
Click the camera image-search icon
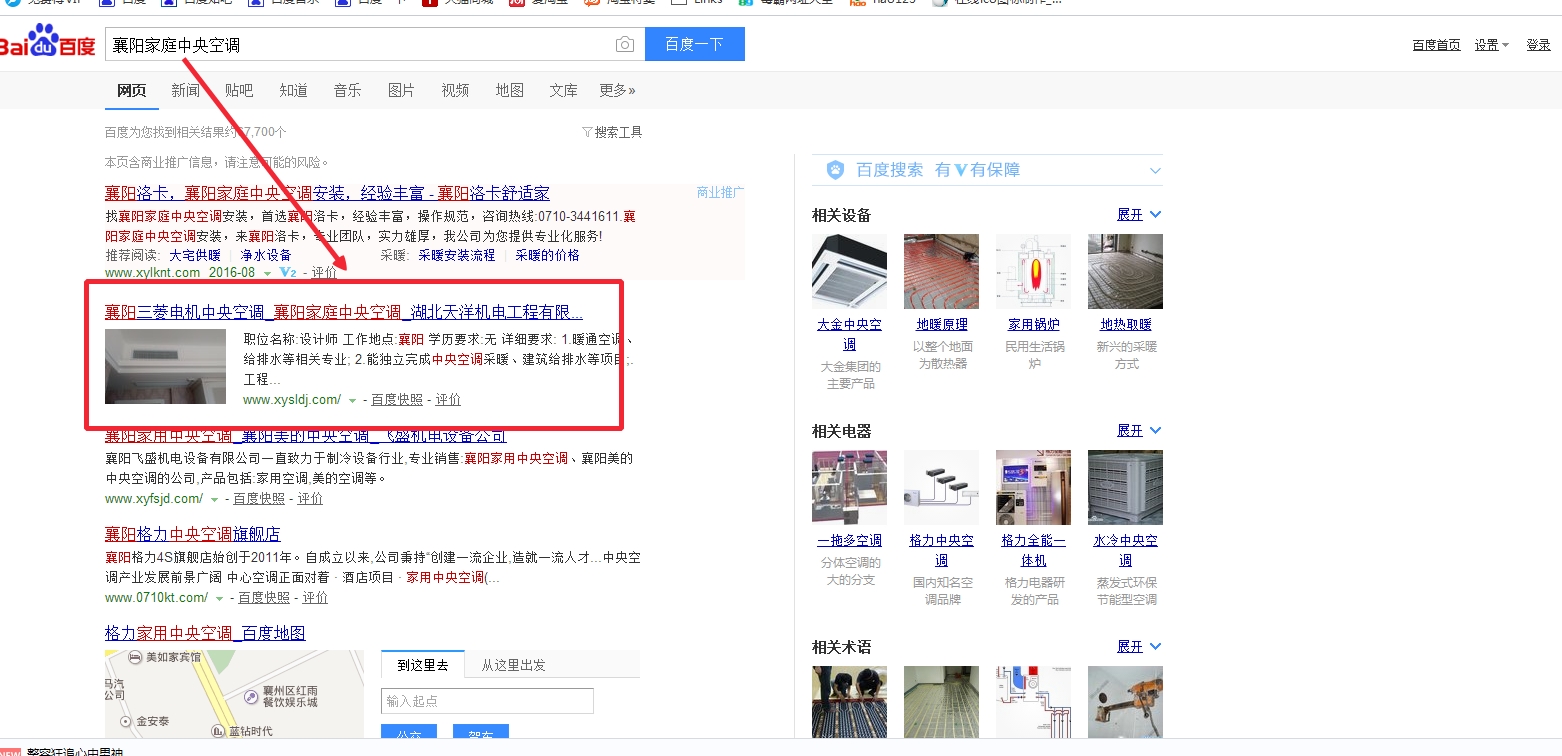coord(625,44)
